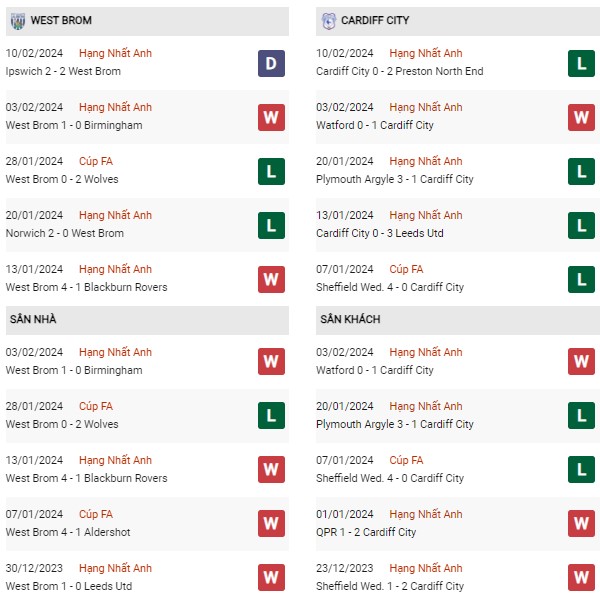The width and height of the screenshot is (600, 599).
Task: Click the W badge for Norwich's opponent loss row above, West Brom 4-1 Blackburn in top list
Action: point(271,279)
